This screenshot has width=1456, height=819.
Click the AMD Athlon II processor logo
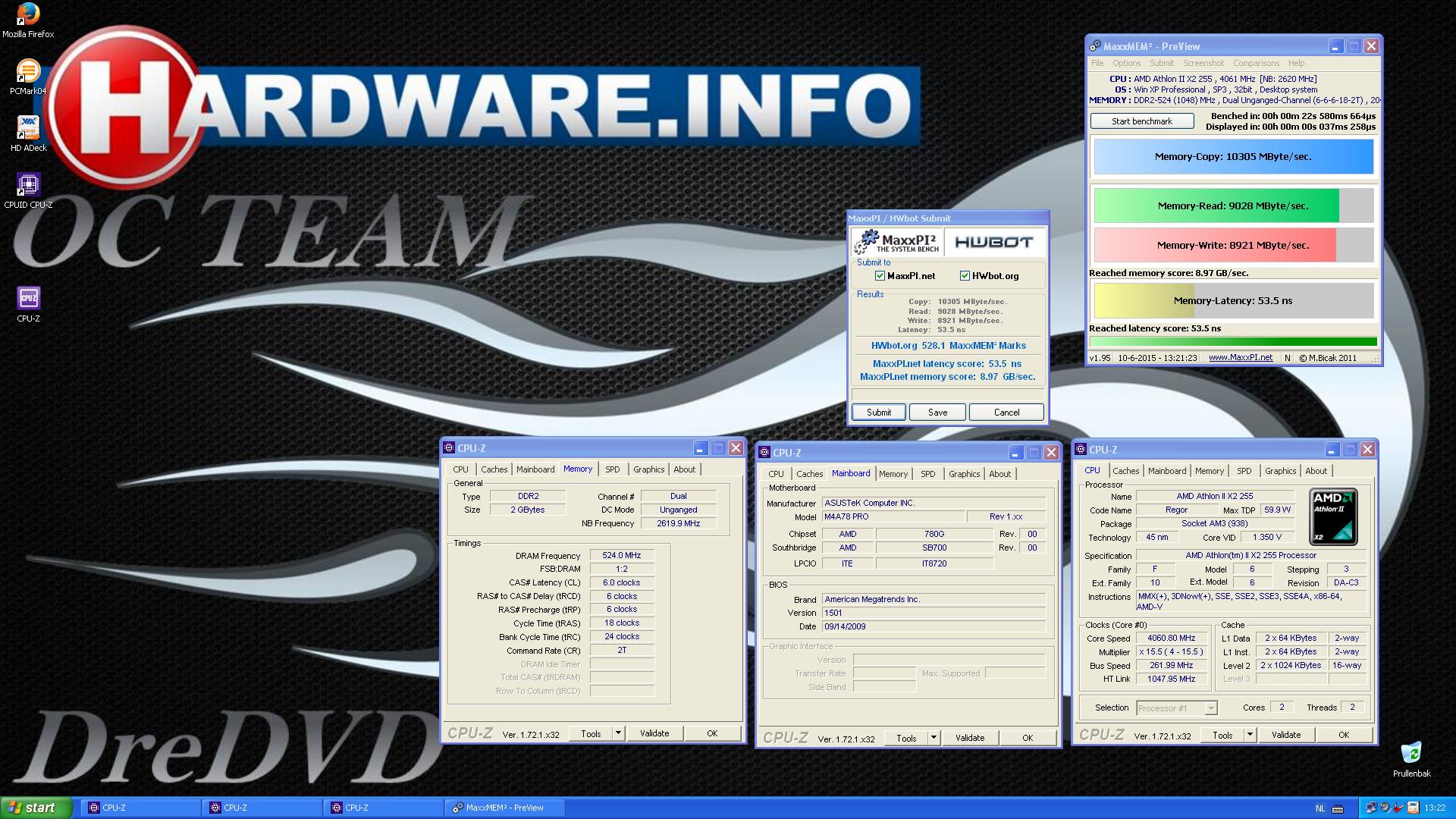click(1334, 517)
